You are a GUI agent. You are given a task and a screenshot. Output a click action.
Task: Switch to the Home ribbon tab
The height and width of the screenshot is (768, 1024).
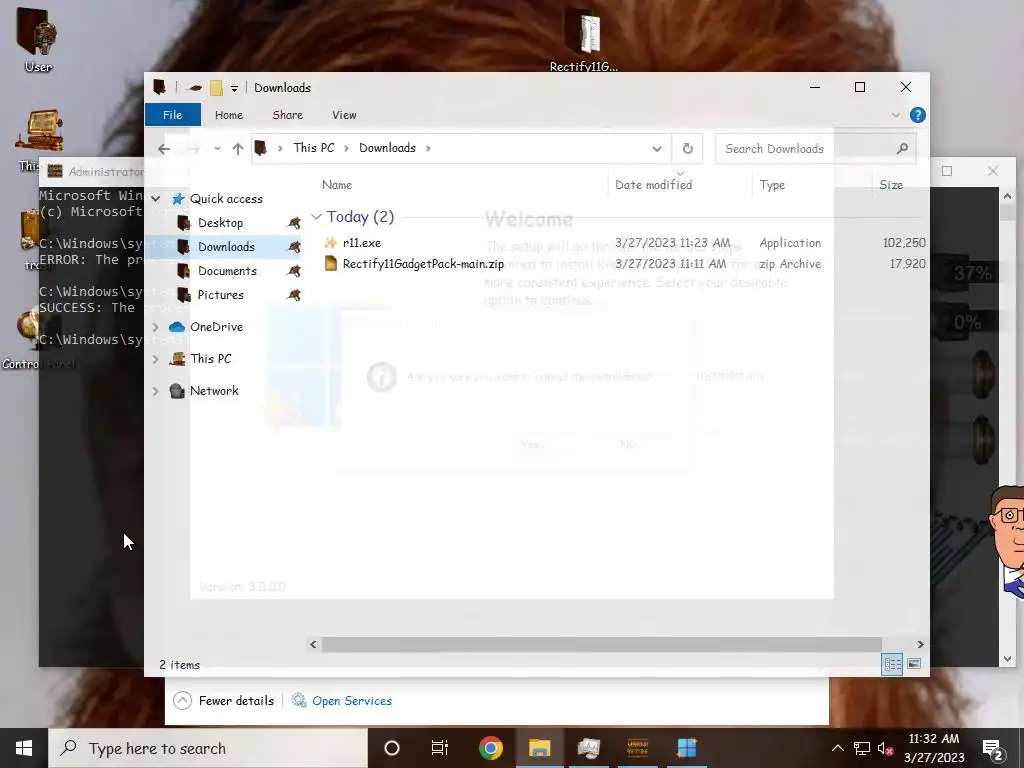coord(229,115)
